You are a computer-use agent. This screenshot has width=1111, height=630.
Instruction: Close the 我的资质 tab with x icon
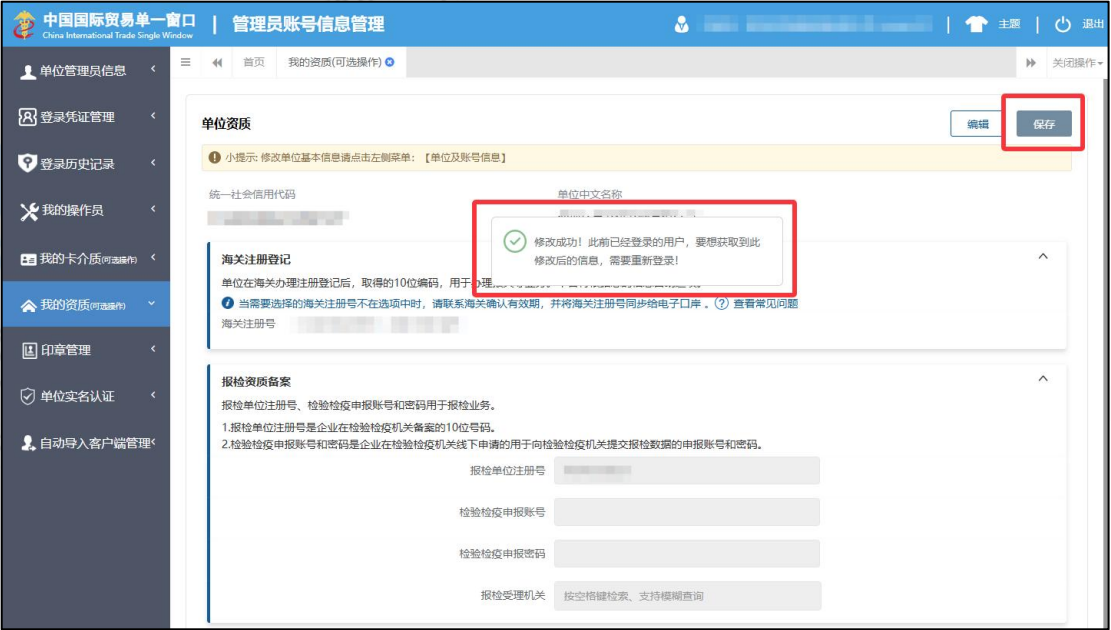390,62
